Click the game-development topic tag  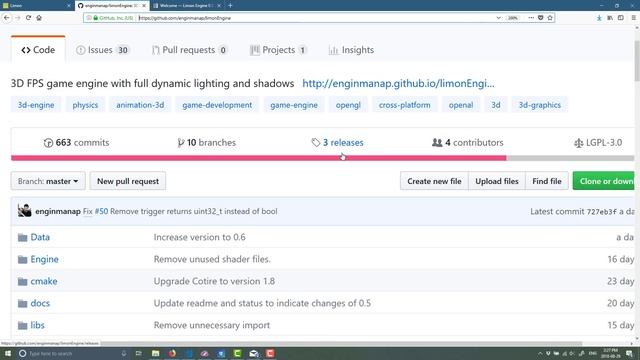[217, 105]
